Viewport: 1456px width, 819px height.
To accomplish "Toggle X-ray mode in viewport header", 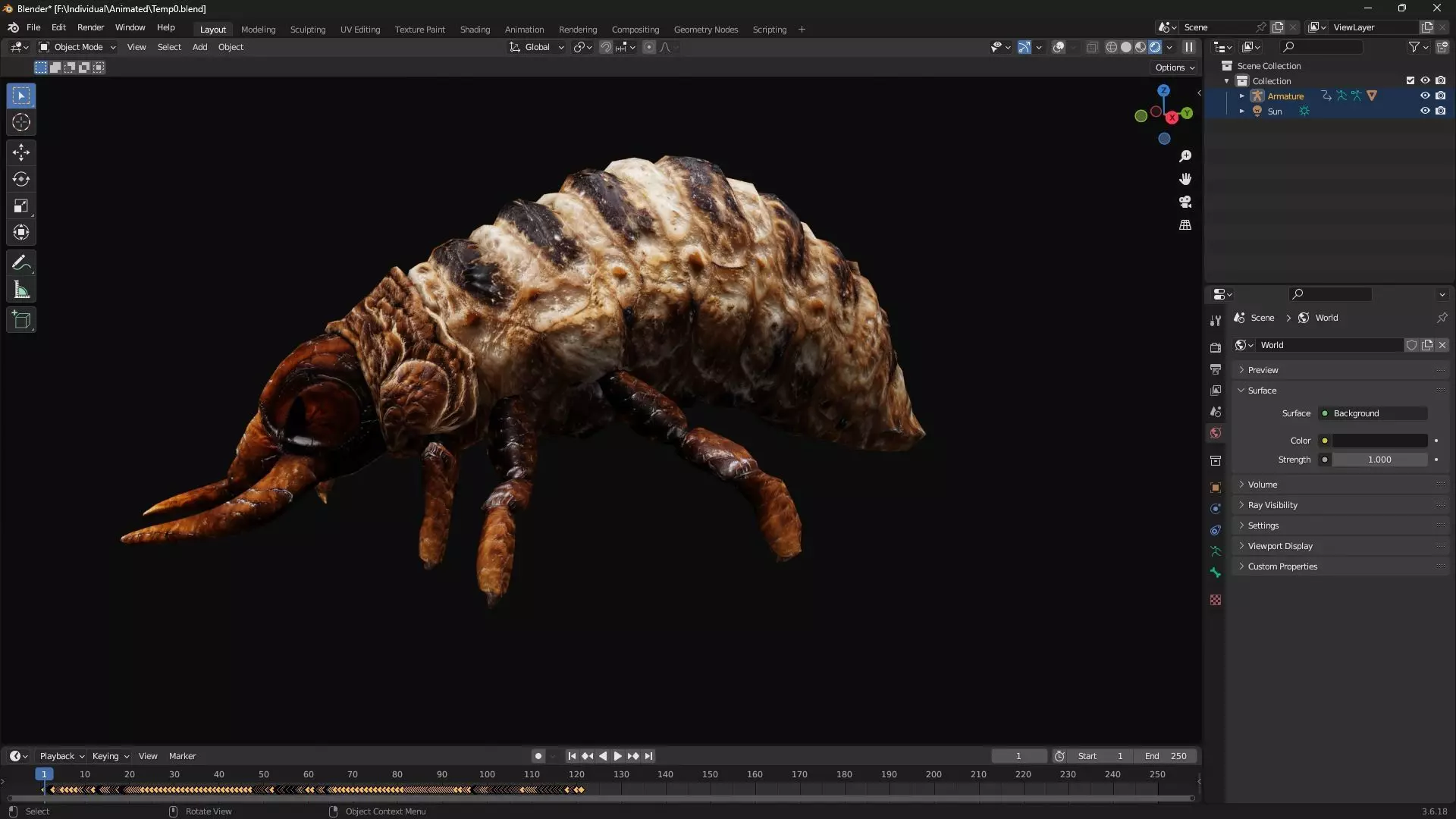I will [x=1092, y=47].
